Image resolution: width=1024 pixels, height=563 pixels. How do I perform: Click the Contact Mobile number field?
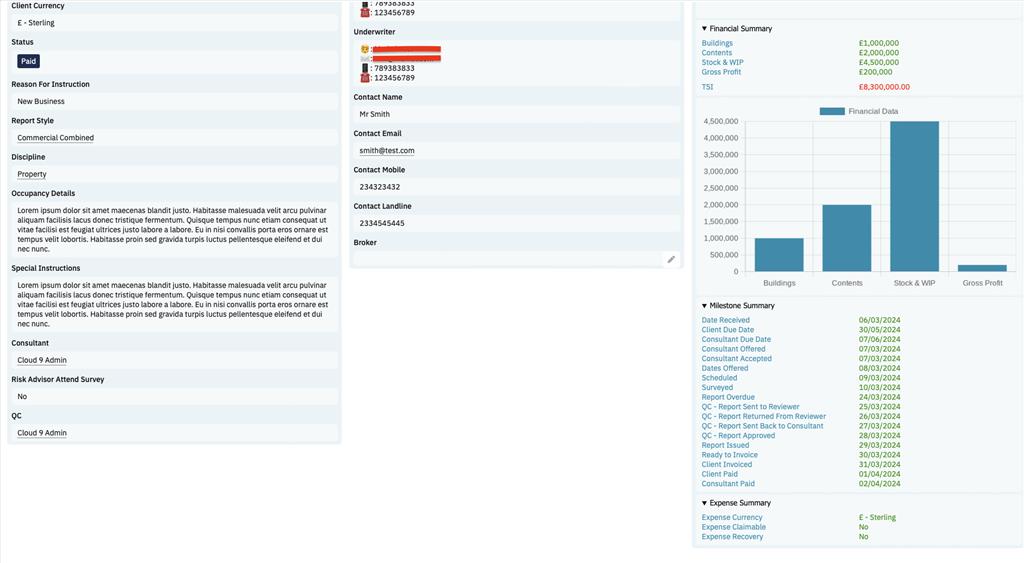515,187
